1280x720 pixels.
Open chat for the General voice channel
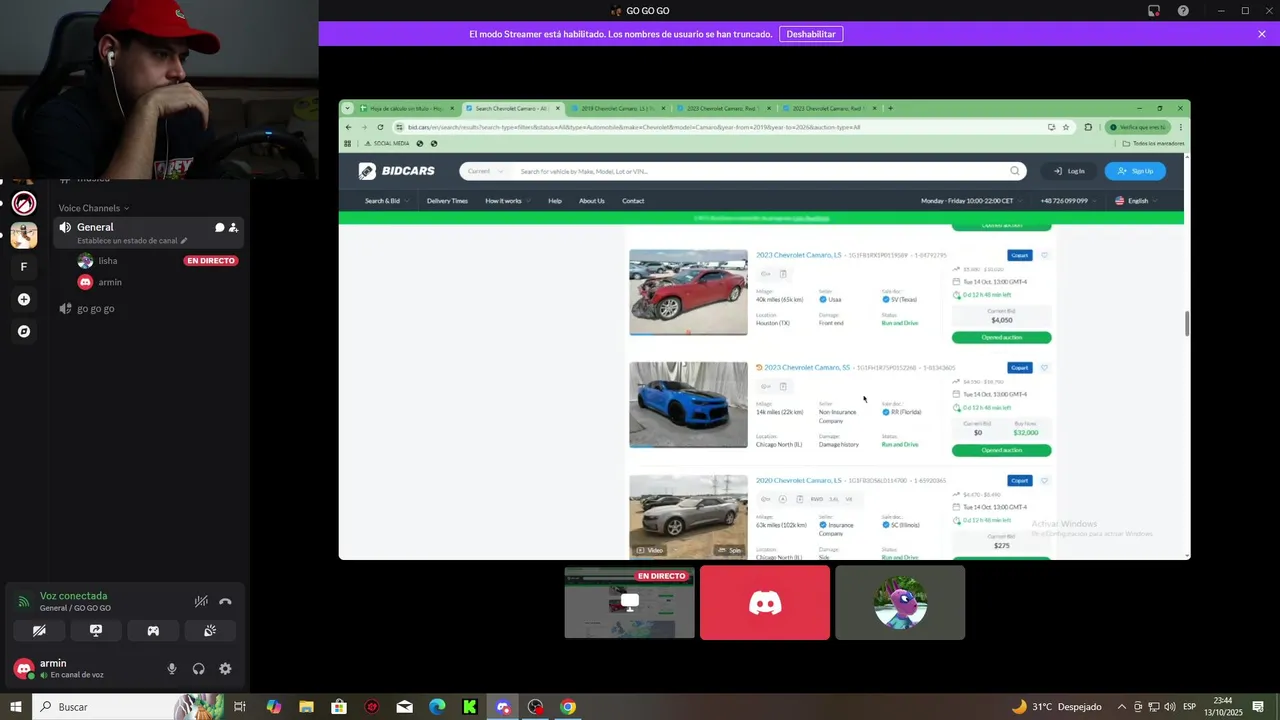coord(219,228)
